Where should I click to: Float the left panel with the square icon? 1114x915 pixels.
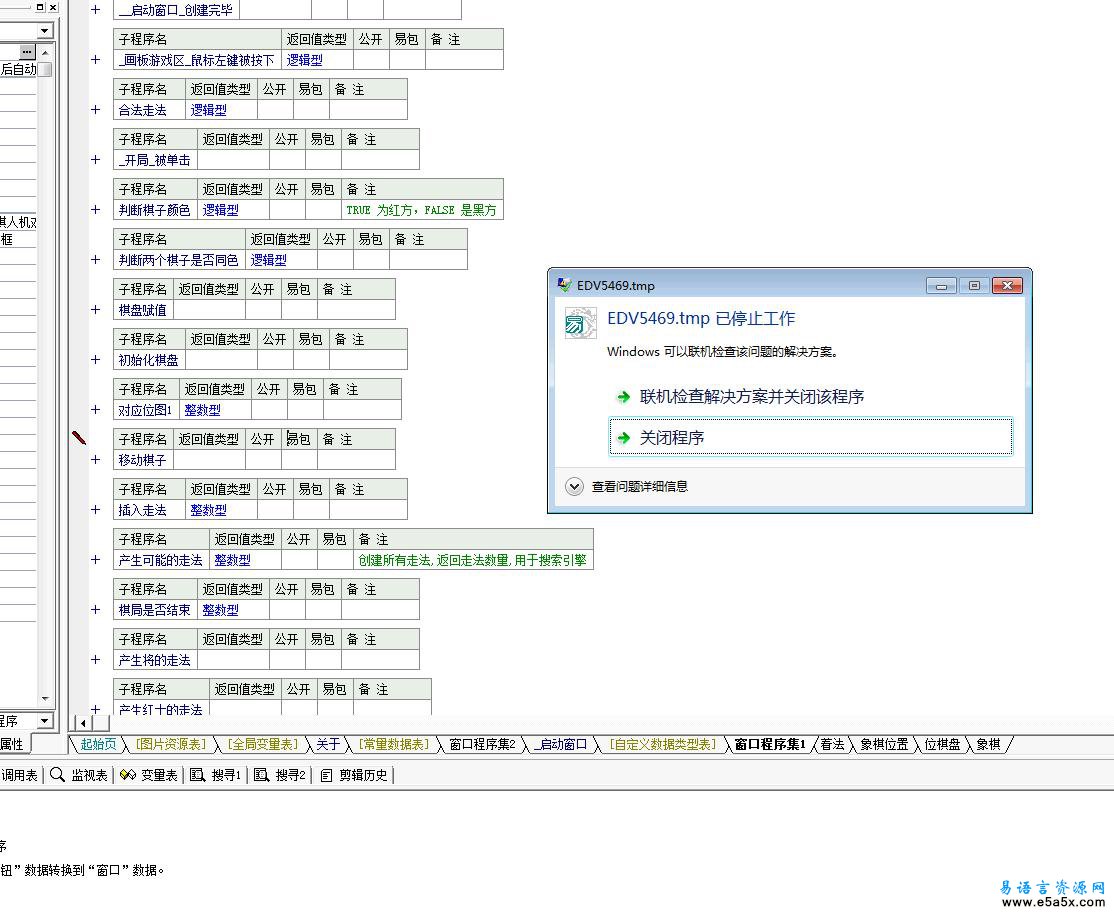coord(40,7)
